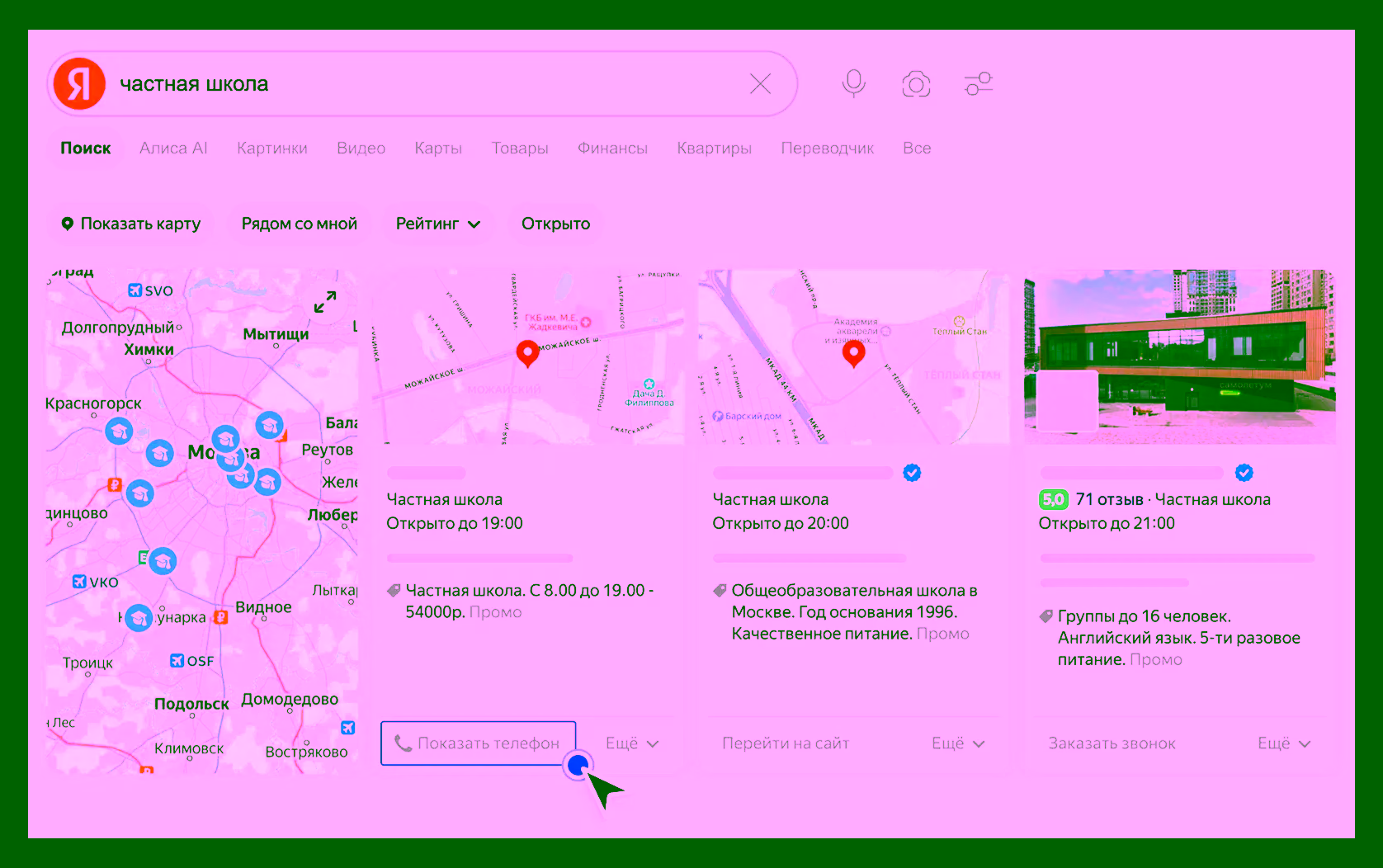Click promo text 'С 8.00 до 19.00 - 54000р.'

pyautogui.click(x=529, y=601)
